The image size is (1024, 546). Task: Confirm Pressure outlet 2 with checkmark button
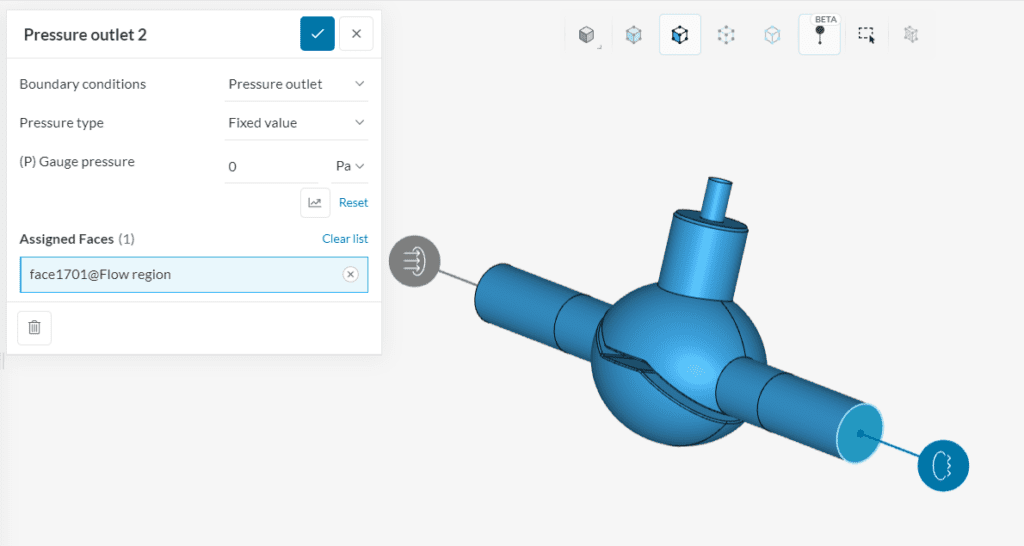(317, 34)
